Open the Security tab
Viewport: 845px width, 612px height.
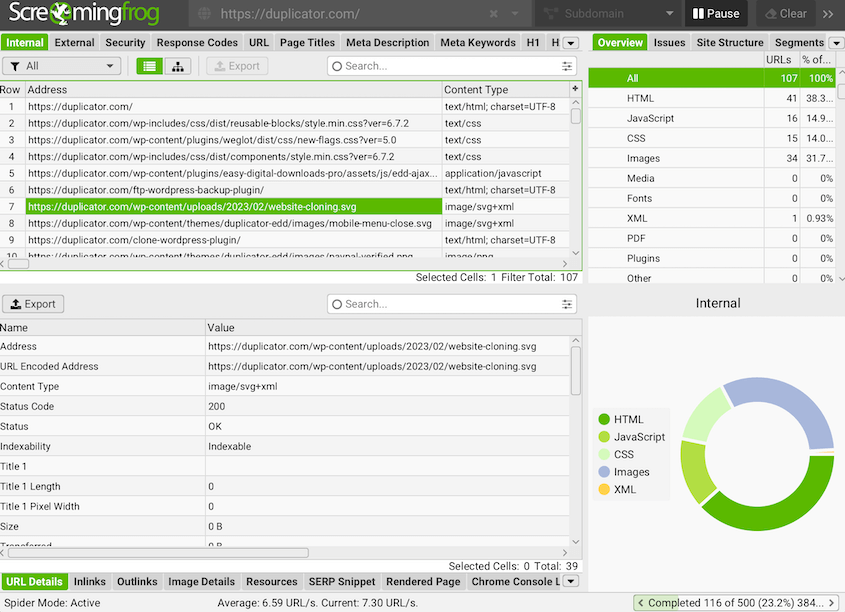coord(125,43)
